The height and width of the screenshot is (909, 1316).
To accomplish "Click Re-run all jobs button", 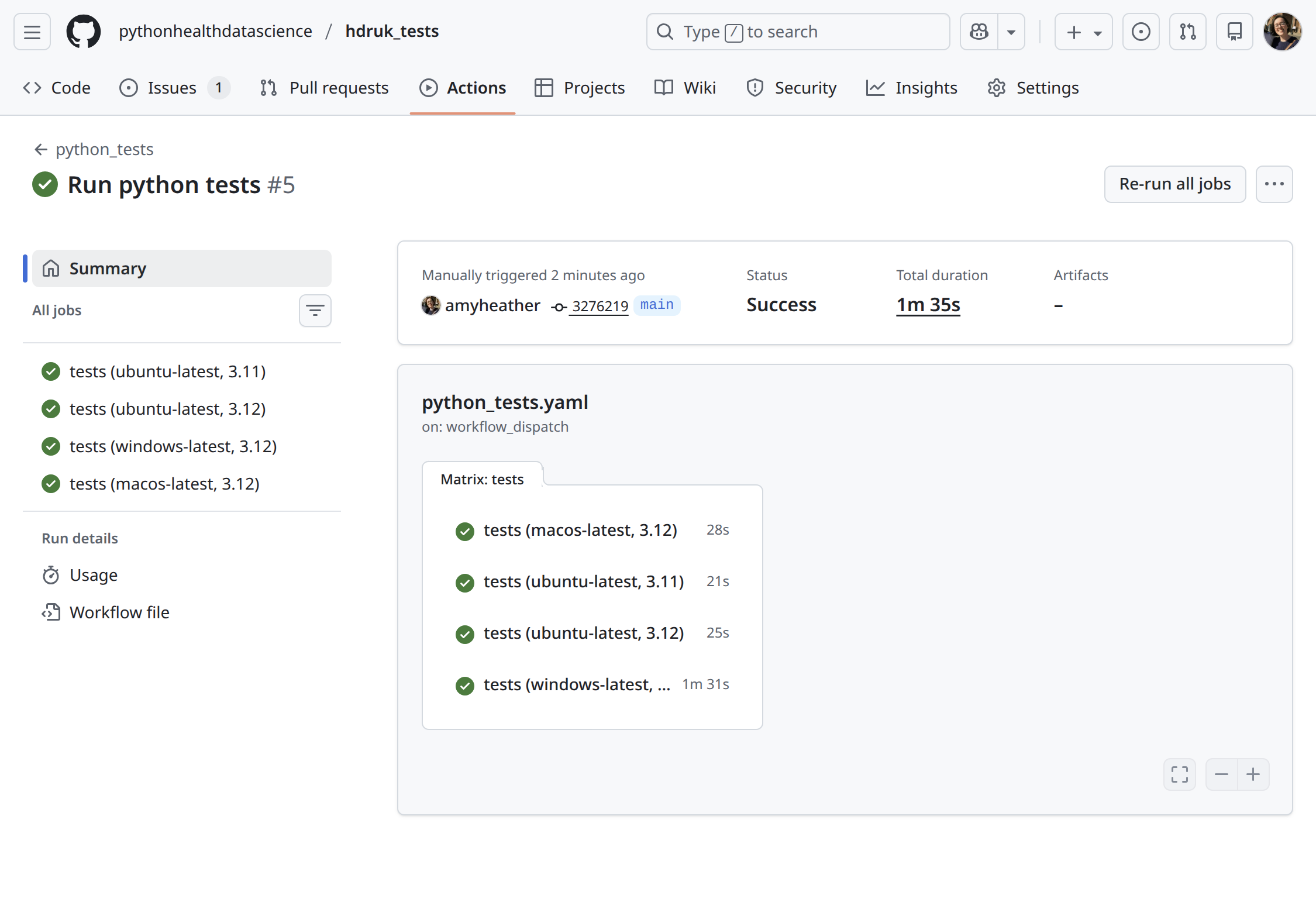I will pyautogui.click(x=1174, y=184).
